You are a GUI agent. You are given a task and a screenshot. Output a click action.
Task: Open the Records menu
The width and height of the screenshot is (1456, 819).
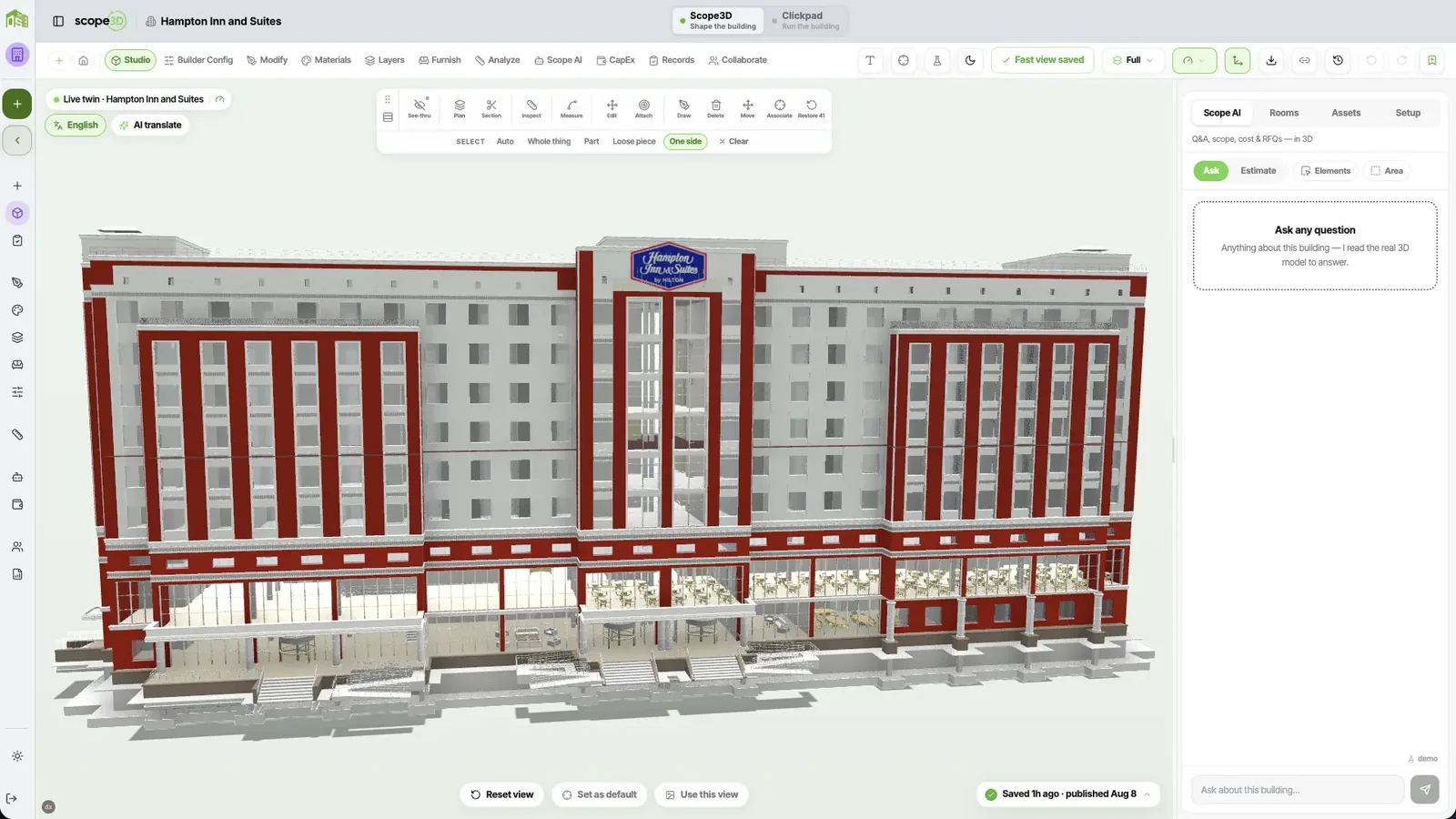click(x=672, y=60)
